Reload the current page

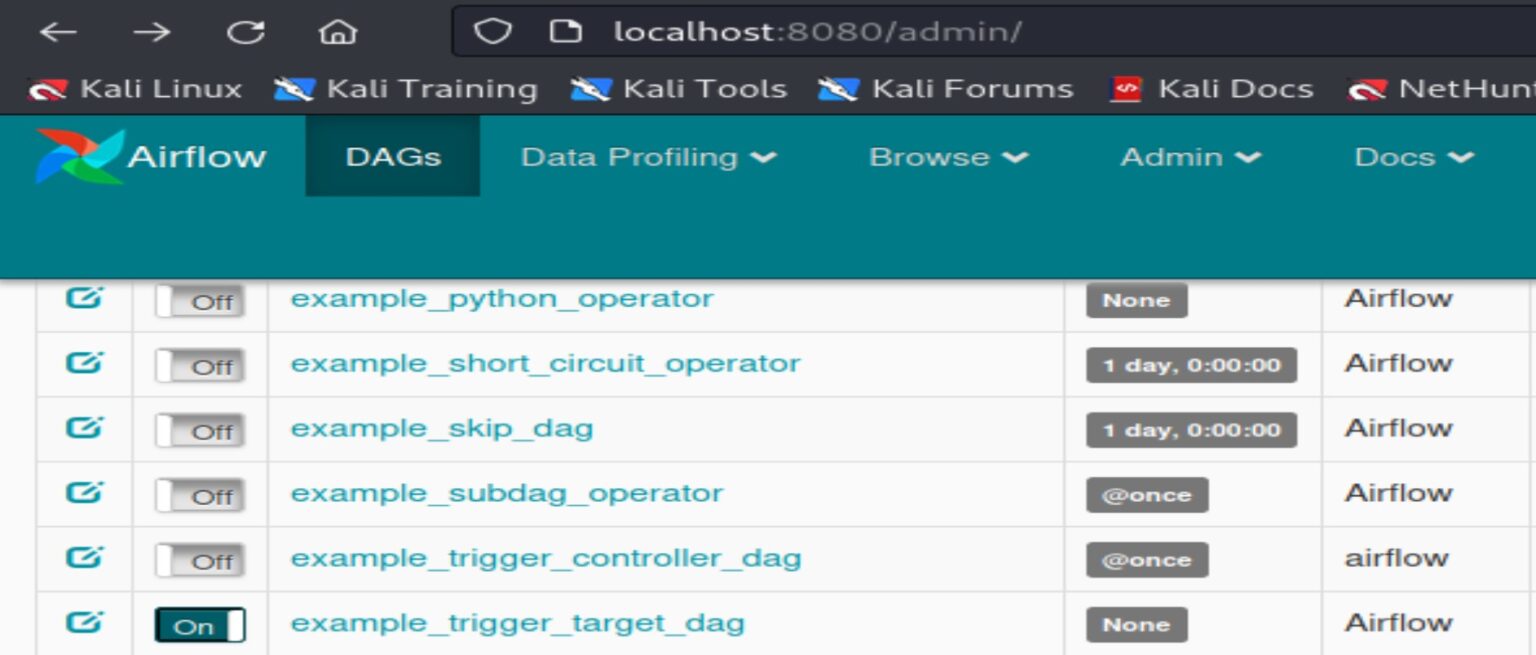tap(243, 30)
